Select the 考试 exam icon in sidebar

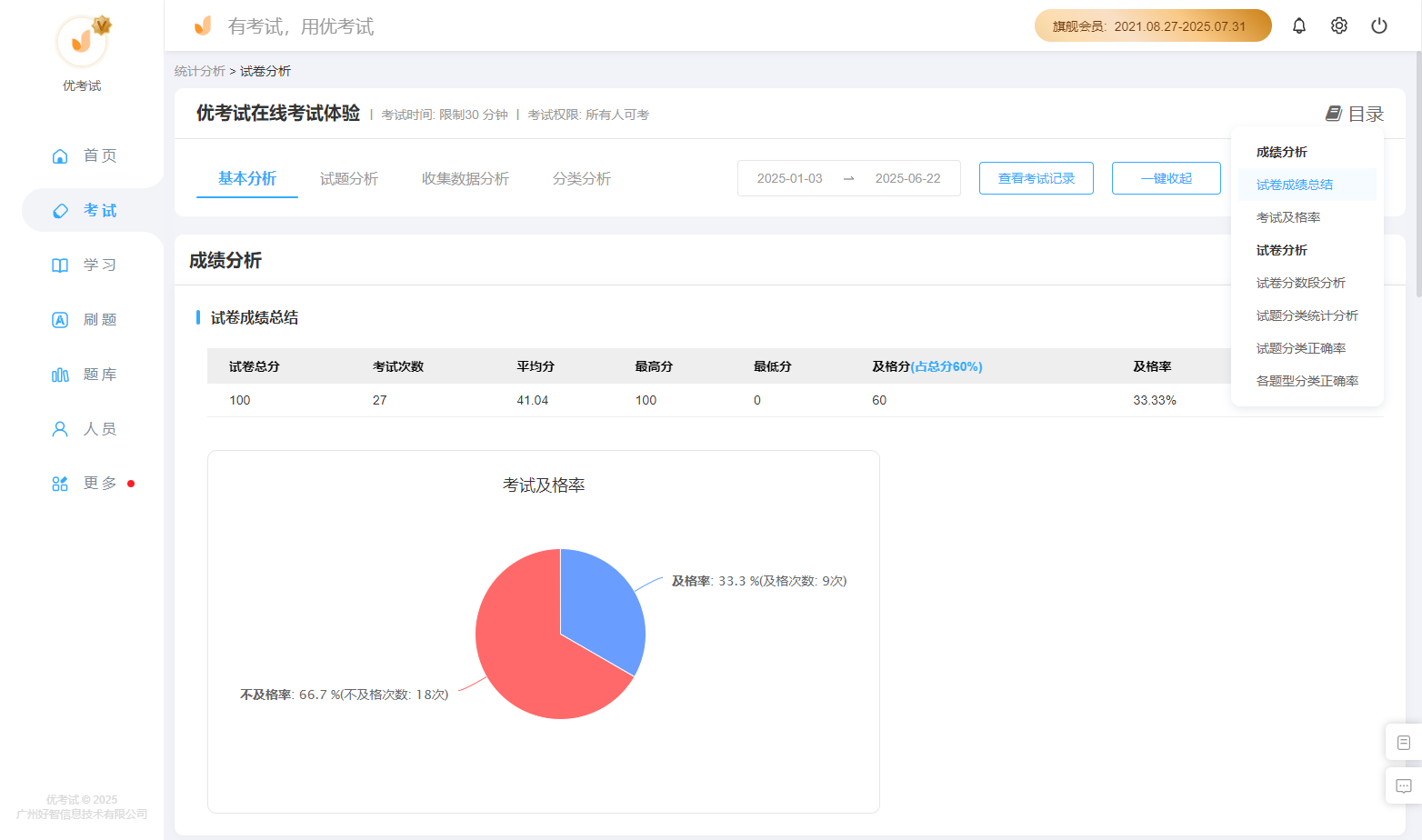[60, 211]
